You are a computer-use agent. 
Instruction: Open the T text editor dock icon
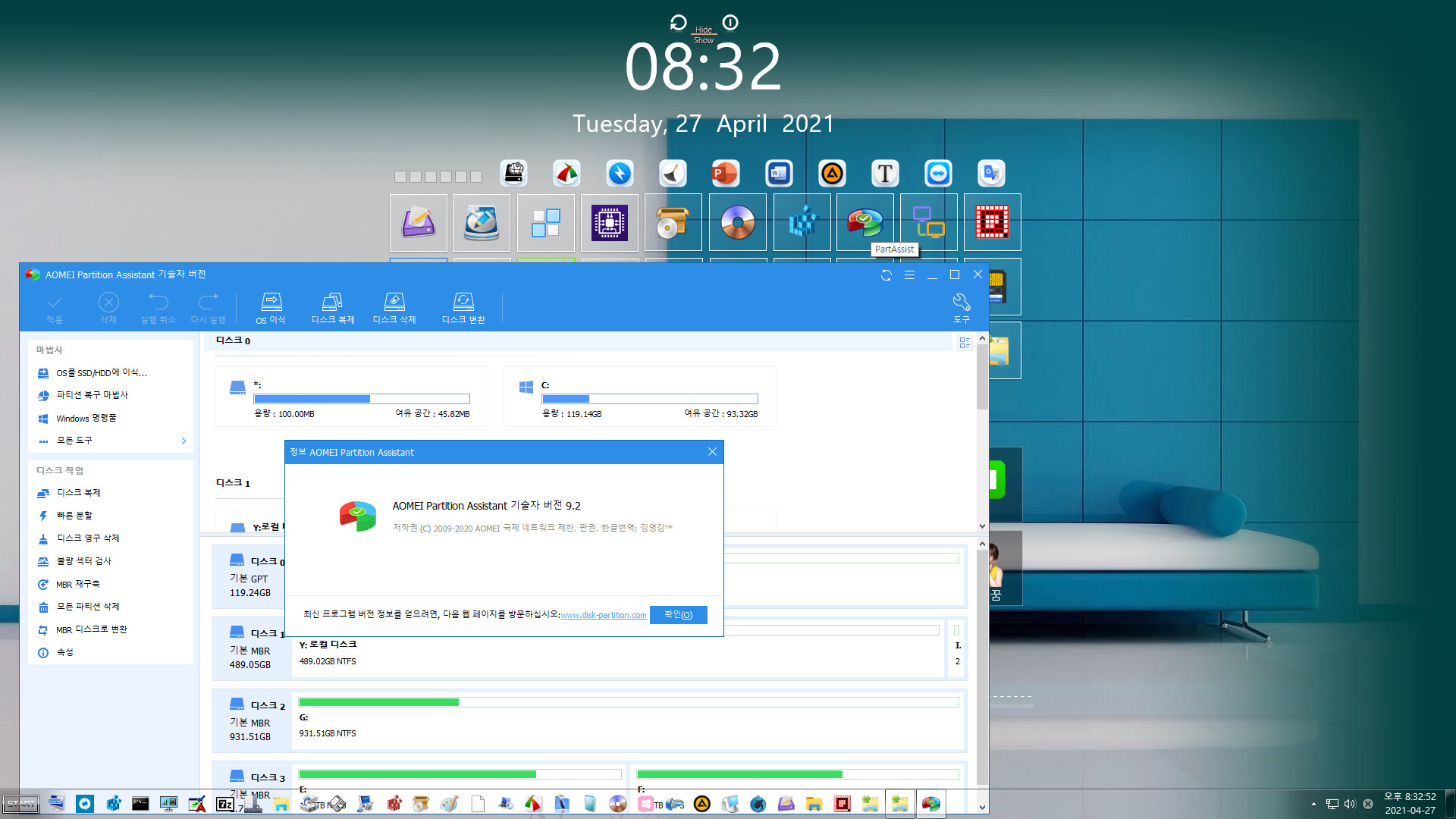(885, 174)
